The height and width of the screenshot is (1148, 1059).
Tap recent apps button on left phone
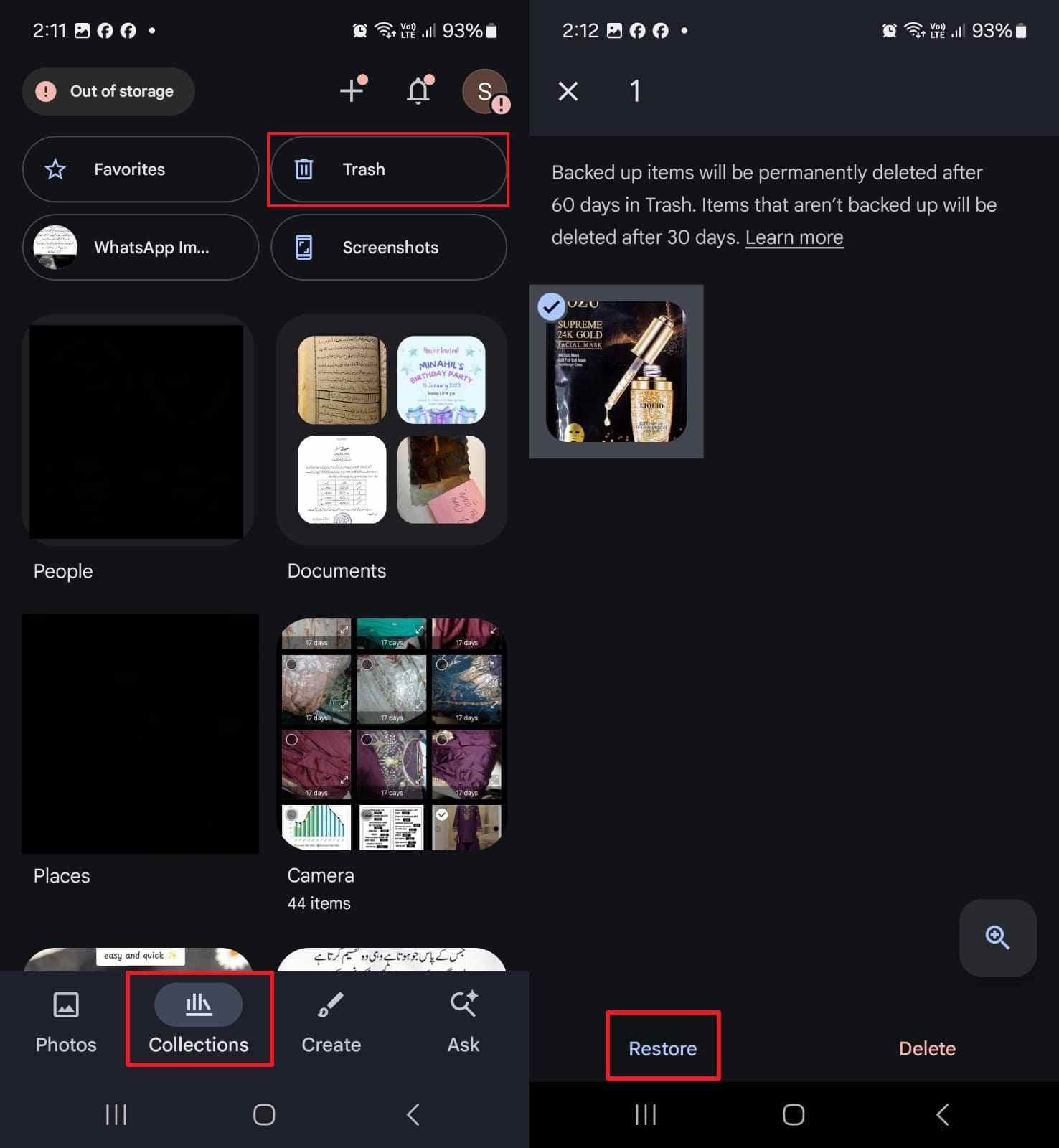point(116,1114)
